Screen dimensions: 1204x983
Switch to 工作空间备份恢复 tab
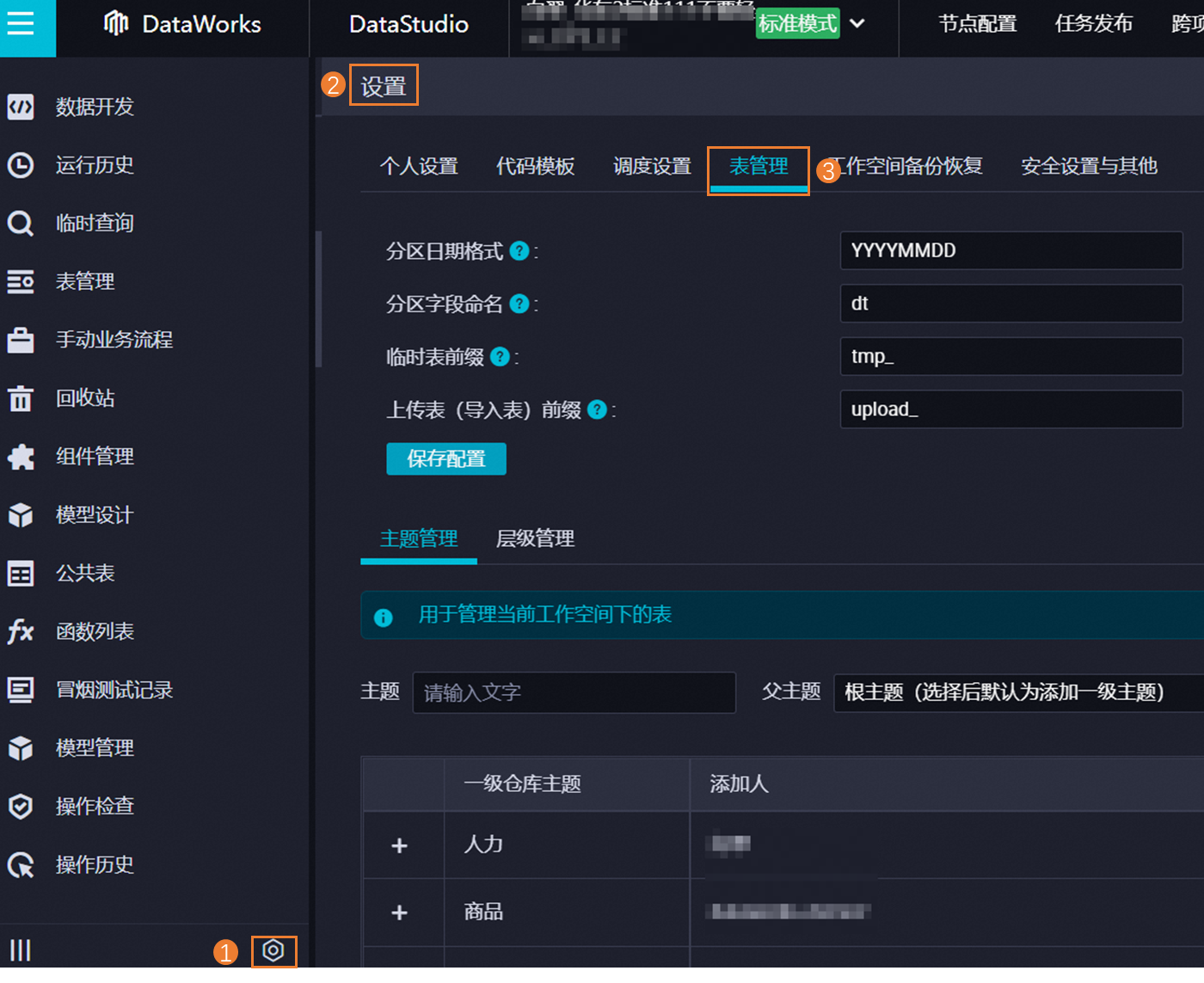(907, 166)
